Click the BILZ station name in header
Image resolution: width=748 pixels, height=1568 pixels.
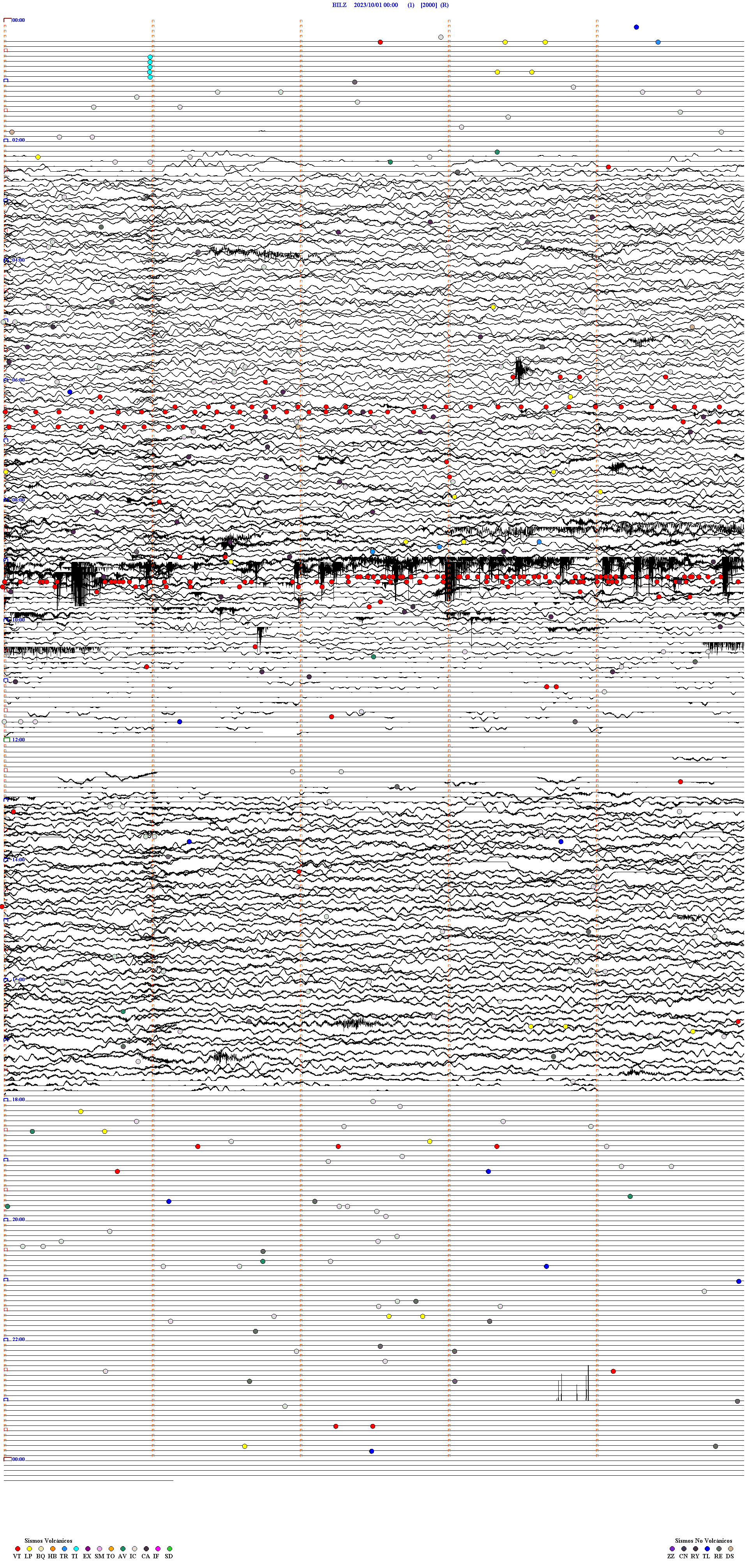(x=339, y=5)
